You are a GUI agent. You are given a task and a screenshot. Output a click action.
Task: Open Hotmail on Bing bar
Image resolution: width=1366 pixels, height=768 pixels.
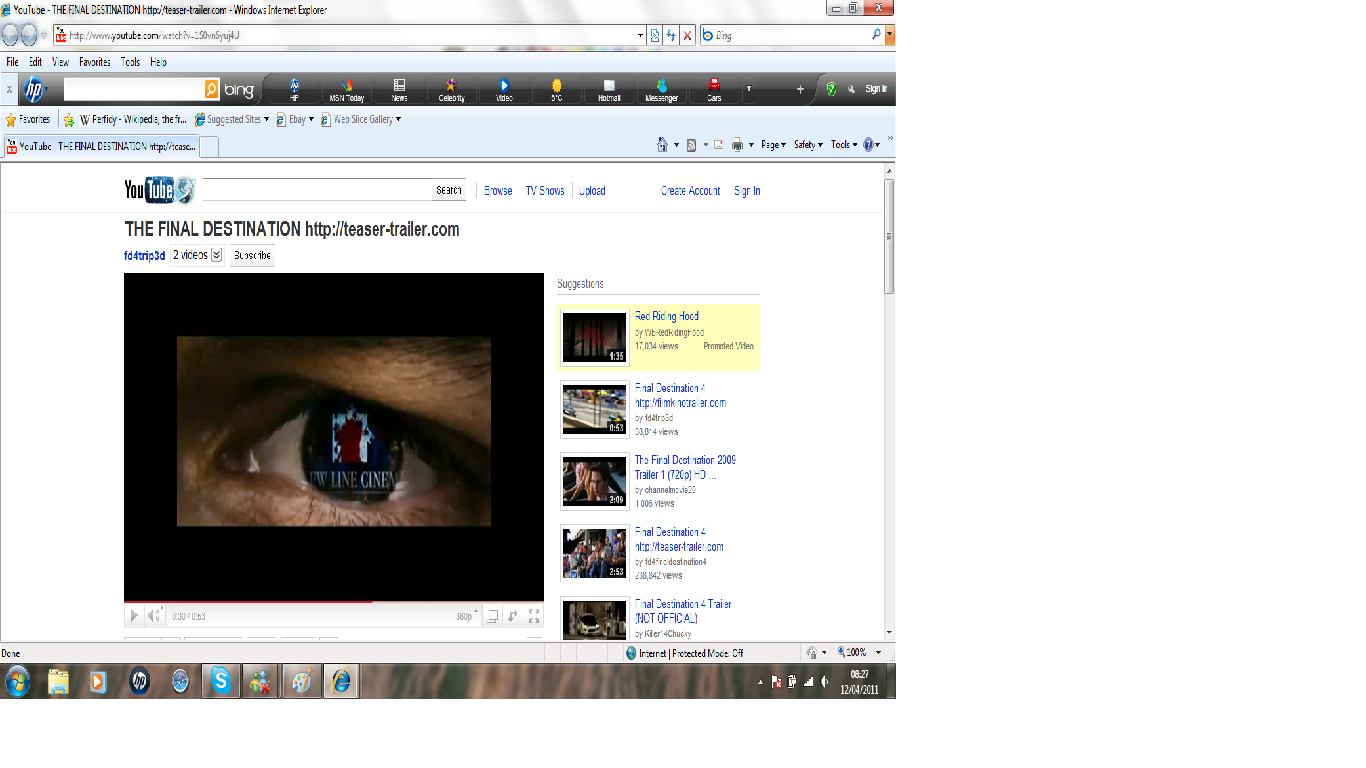609,90
